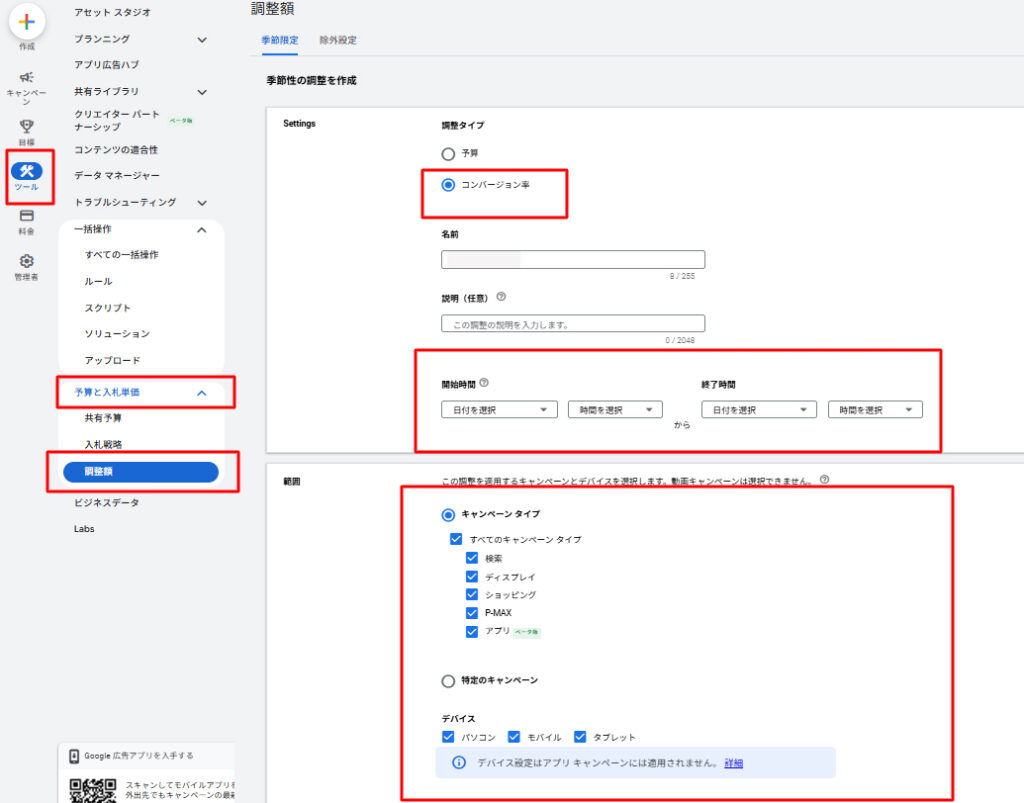This screenshot has height=803, width=1024.
Task: Click the 詳細 link
Action: (734, 763)
